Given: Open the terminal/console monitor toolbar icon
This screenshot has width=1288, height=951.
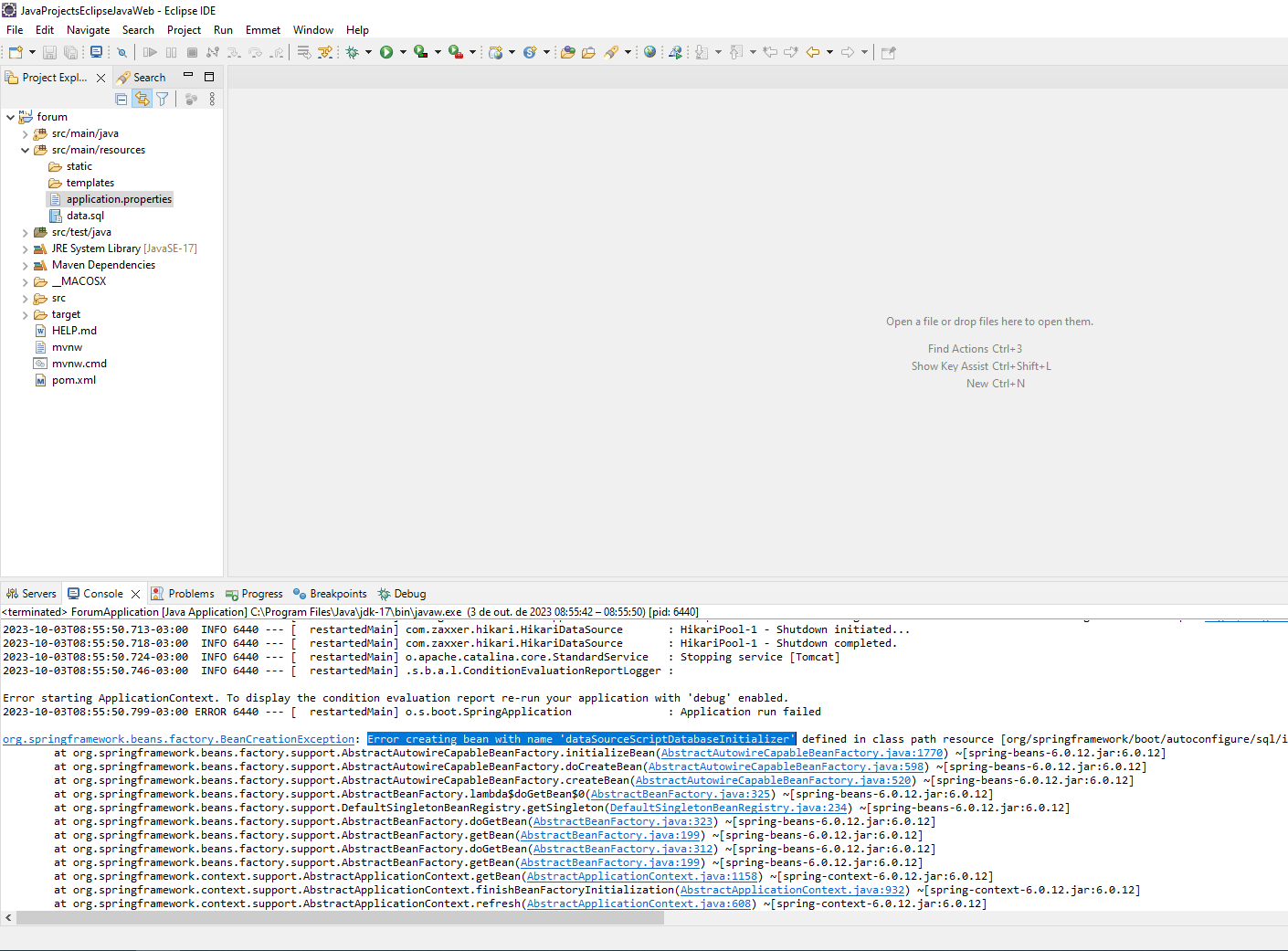Looking at the screenshot, I should point(96,52).
